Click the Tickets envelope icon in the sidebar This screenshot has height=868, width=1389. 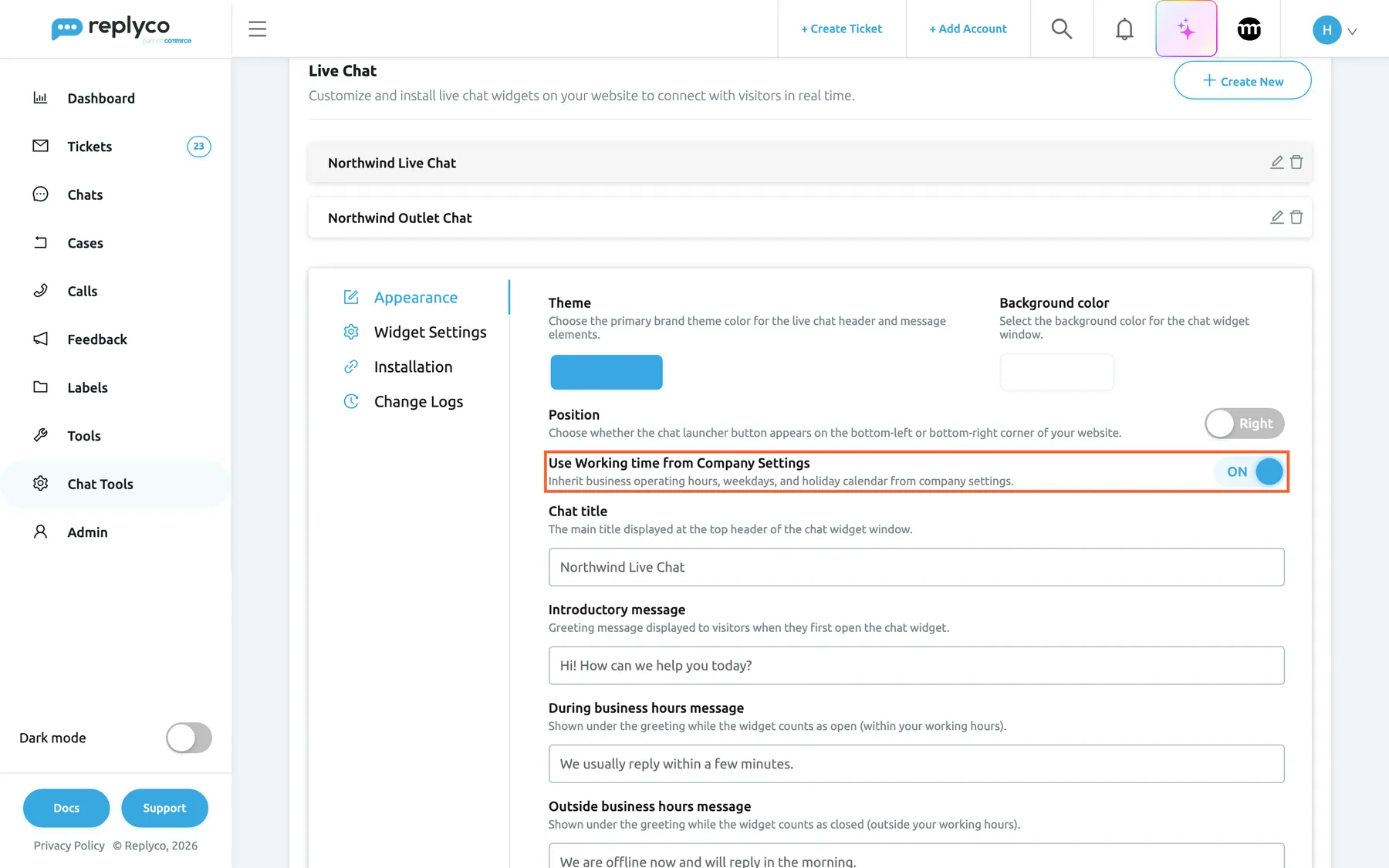tap(40, 146)
